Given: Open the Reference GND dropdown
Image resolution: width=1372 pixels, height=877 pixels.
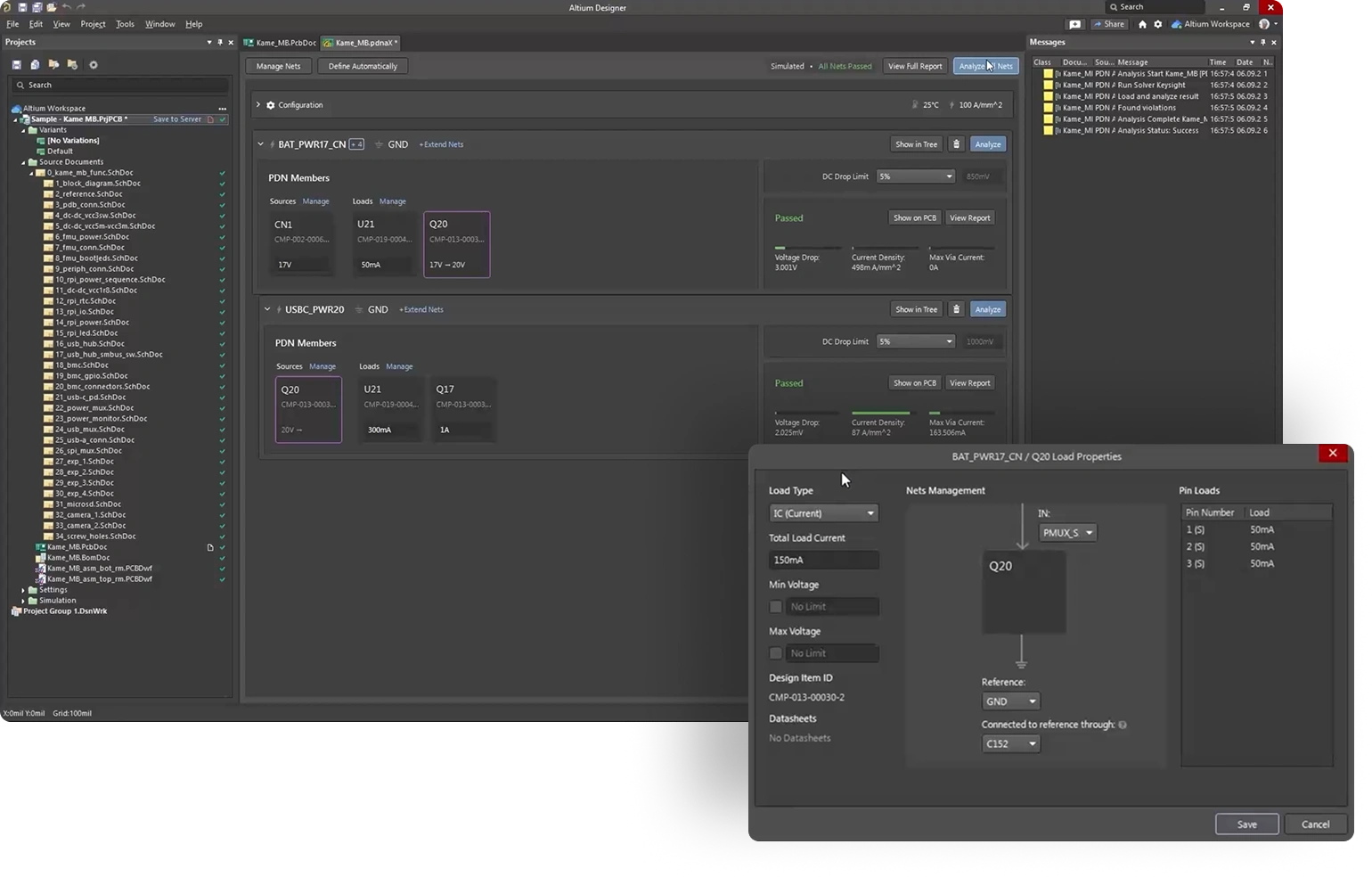Looking at the screenshot, I should point(1010,701).
